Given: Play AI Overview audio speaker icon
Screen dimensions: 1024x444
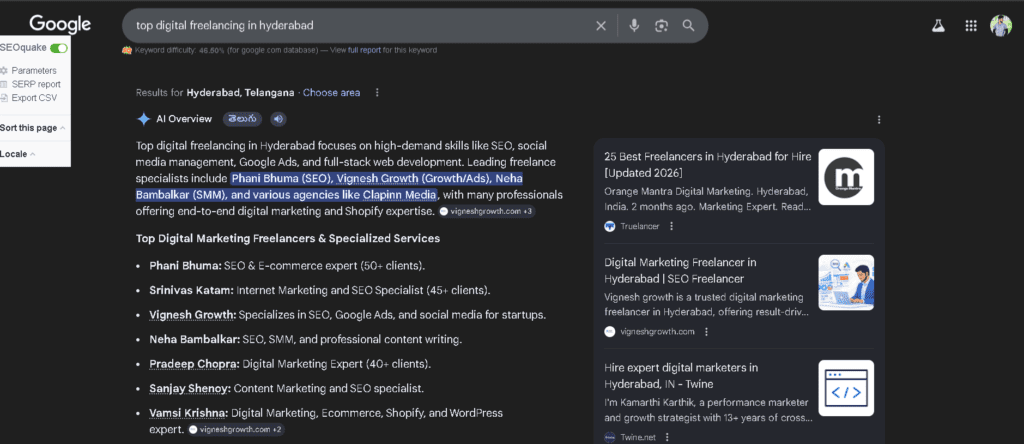Looking at the screenshot, I should pyautogui.click(x=278, y=119).
